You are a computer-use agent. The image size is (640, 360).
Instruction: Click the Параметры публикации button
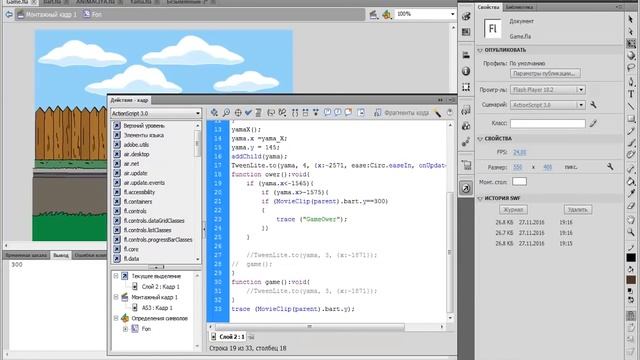(545, 73)
